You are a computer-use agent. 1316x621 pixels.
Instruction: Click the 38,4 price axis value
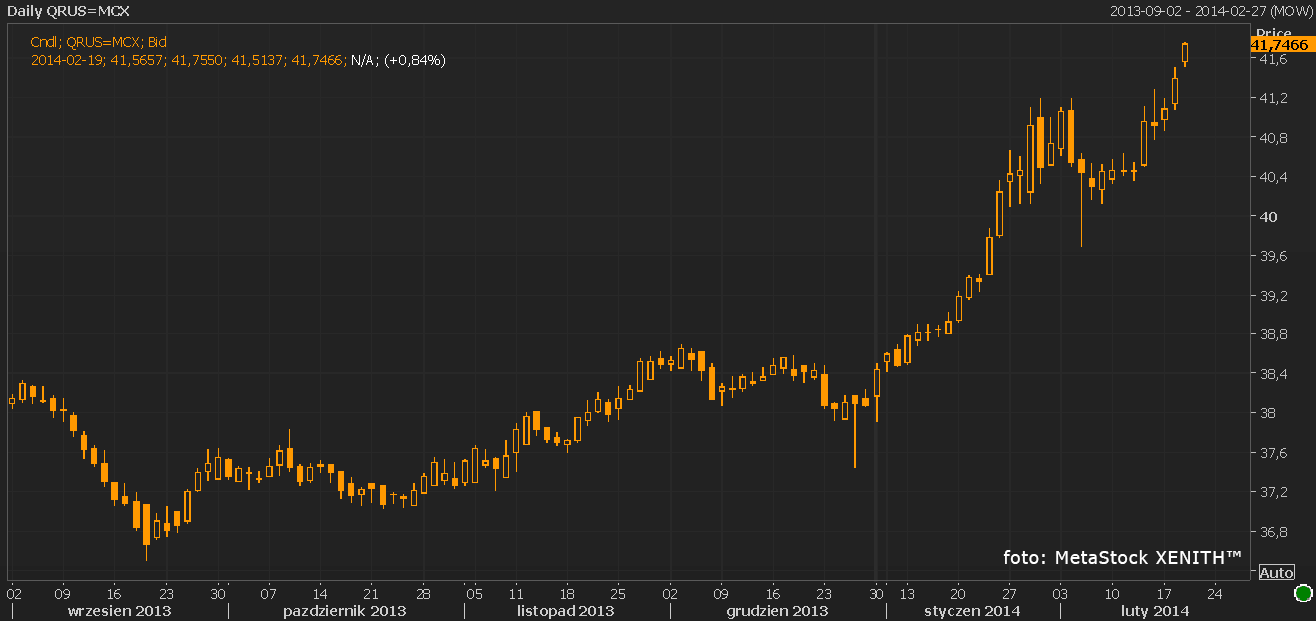tap(1272, 375)
